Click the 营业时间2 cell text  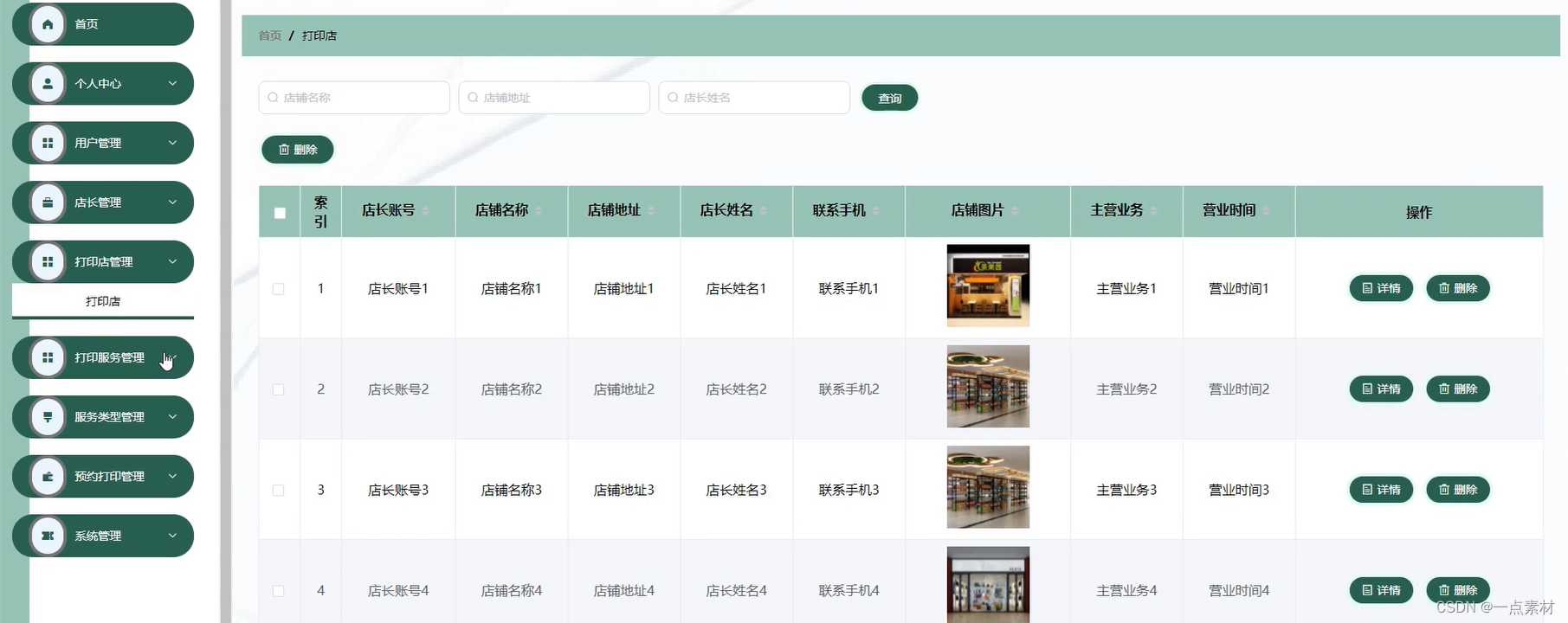pyautogui.click(x=1239, y=389)
